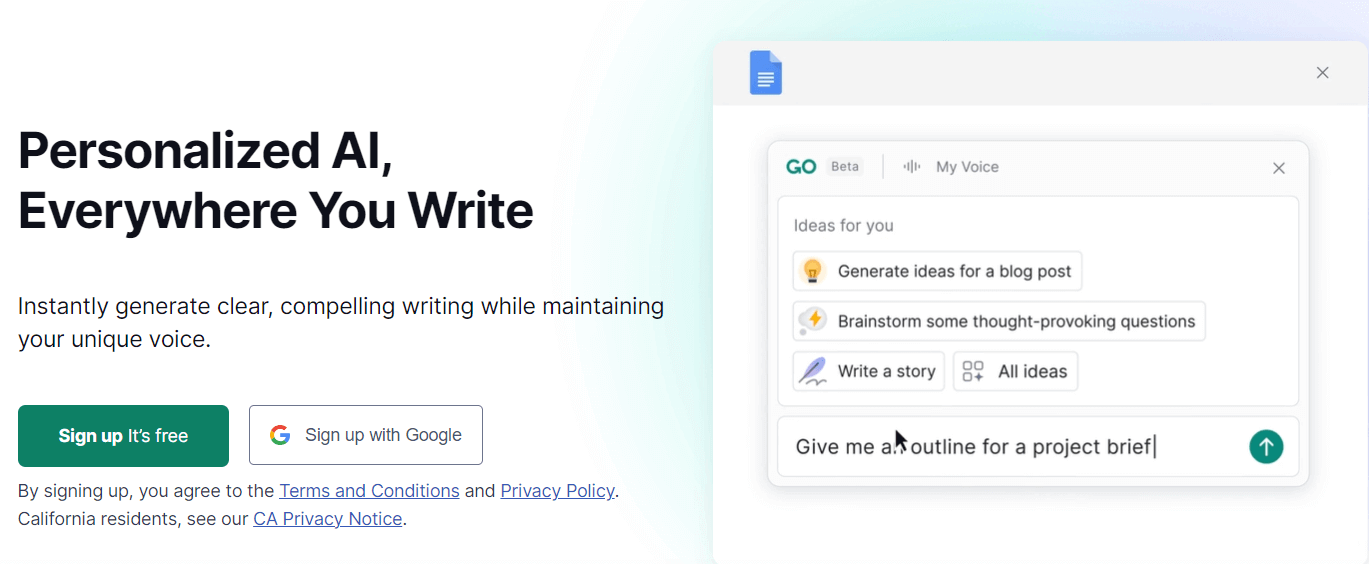Click the feather pen story icon
1369x564 pixels.
(813, 371)
